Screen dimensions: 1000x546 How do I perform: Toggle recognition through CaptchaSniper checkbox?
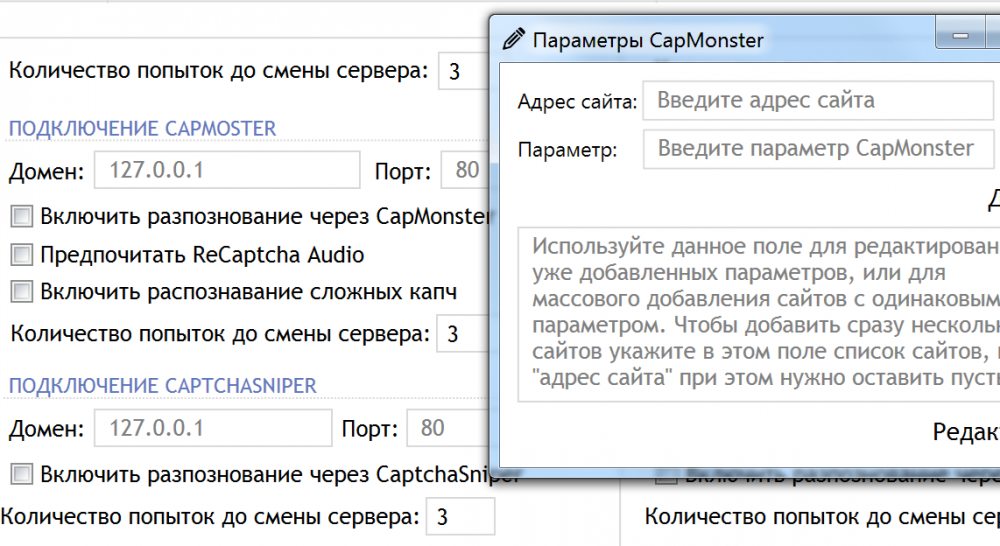pyautogui.click(x=21, y=474)
